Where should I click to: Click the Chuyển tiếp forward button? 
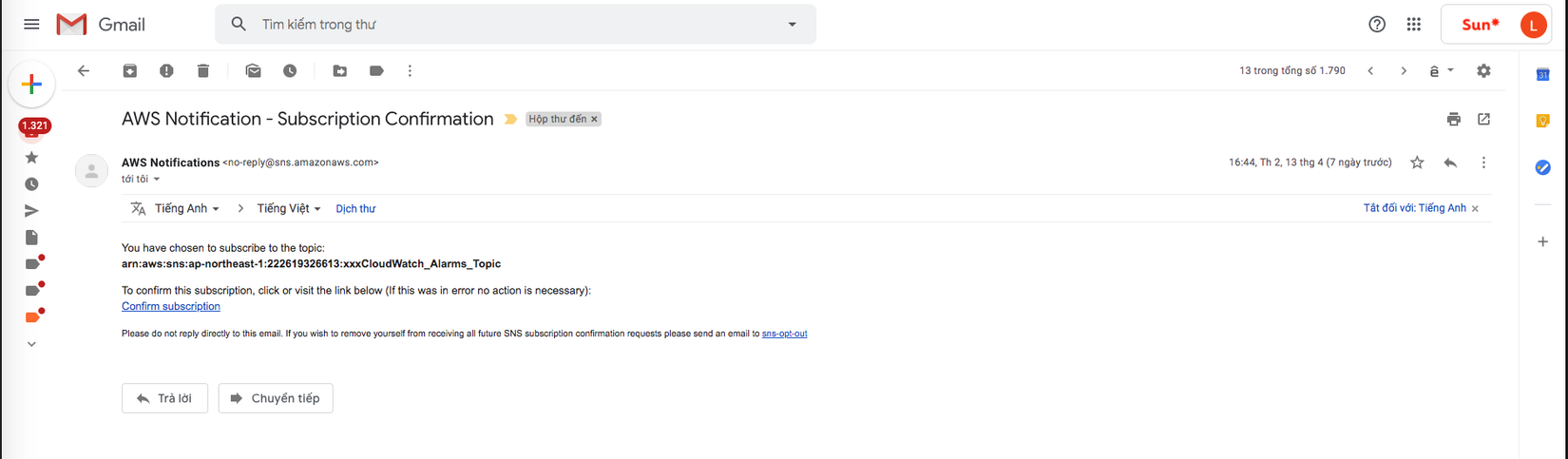(x=276, y=398)
